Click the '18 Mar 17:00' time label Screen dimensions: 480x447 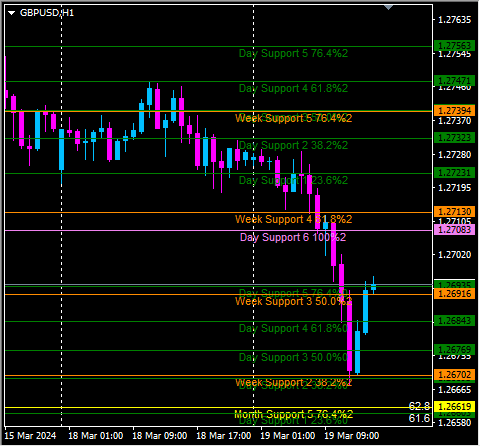(224, 436)
